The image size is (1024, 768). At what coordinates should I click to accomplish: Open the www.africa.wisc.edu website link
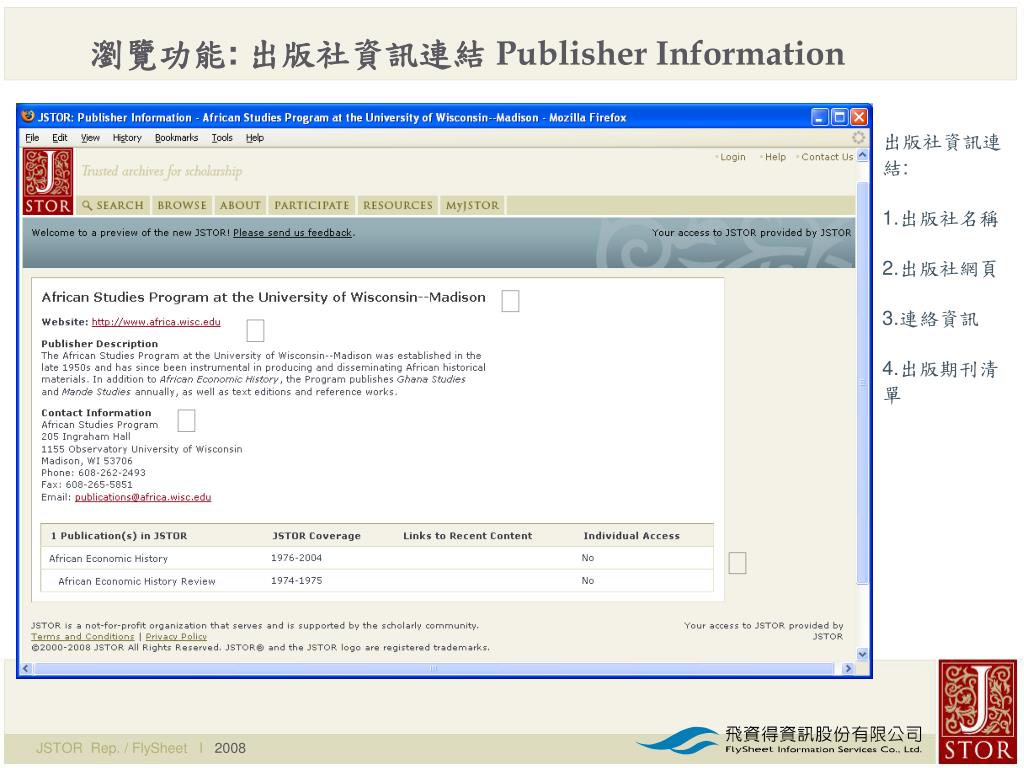(156, 322)
